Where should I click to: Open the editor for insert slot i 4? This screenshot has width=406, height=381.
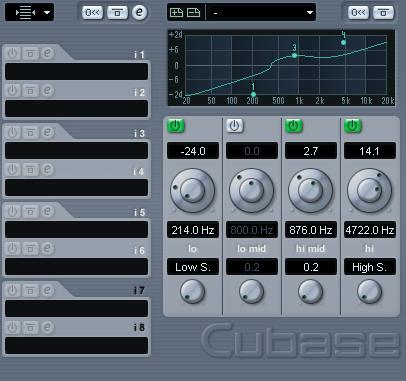[x=48, y=170]
